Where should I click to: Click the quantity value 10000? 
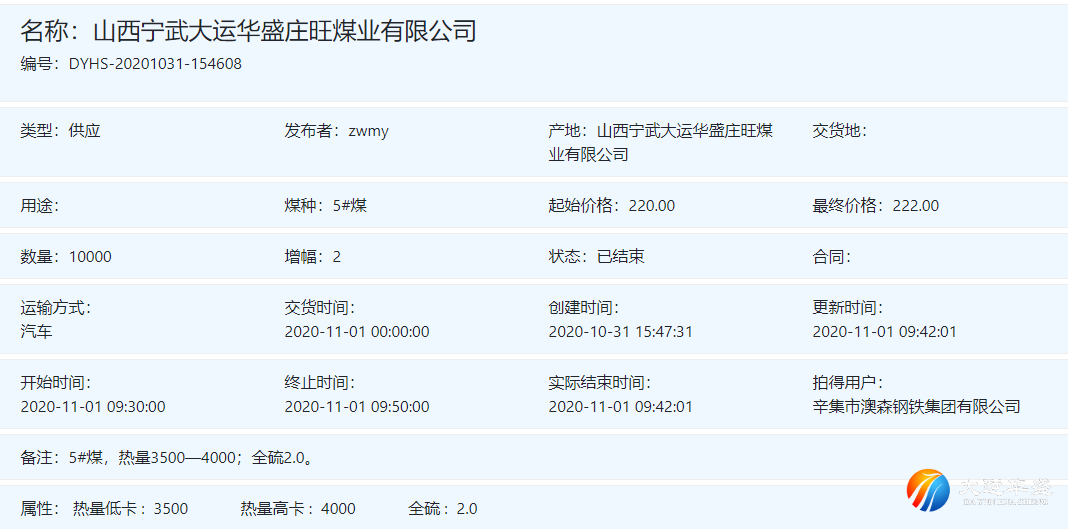click(90, 257)
